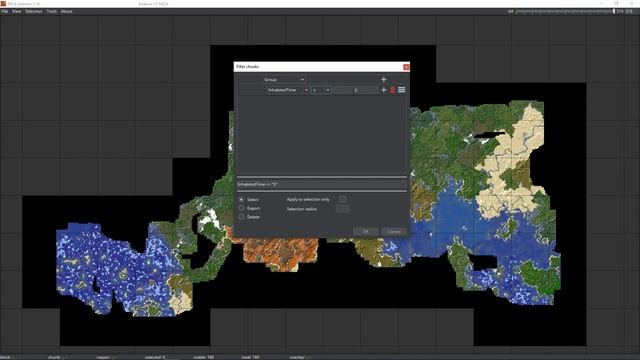The width and height of the screenshot is (640, 360).
Task: Open the InhabitedTime filter field dropdown
Action: pyautogui.click(x=287, y=90)
